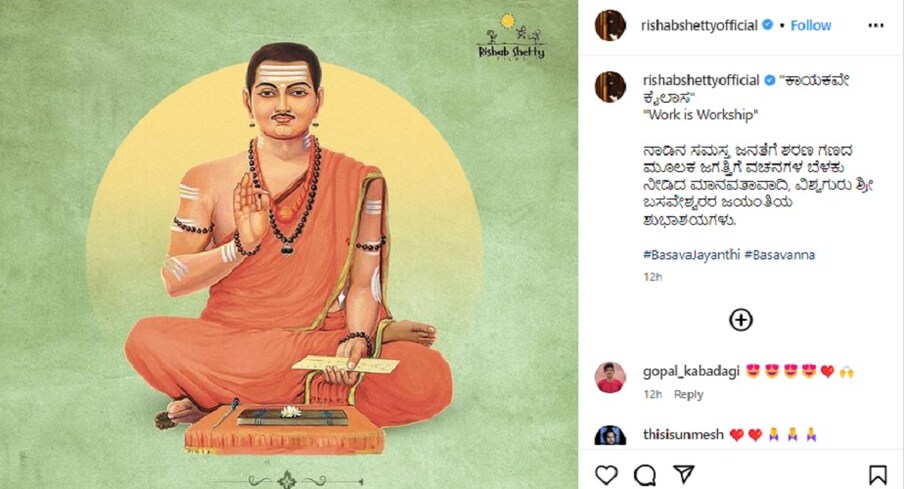
Task: Like the post with the heart icon
Action: (606, 475)
